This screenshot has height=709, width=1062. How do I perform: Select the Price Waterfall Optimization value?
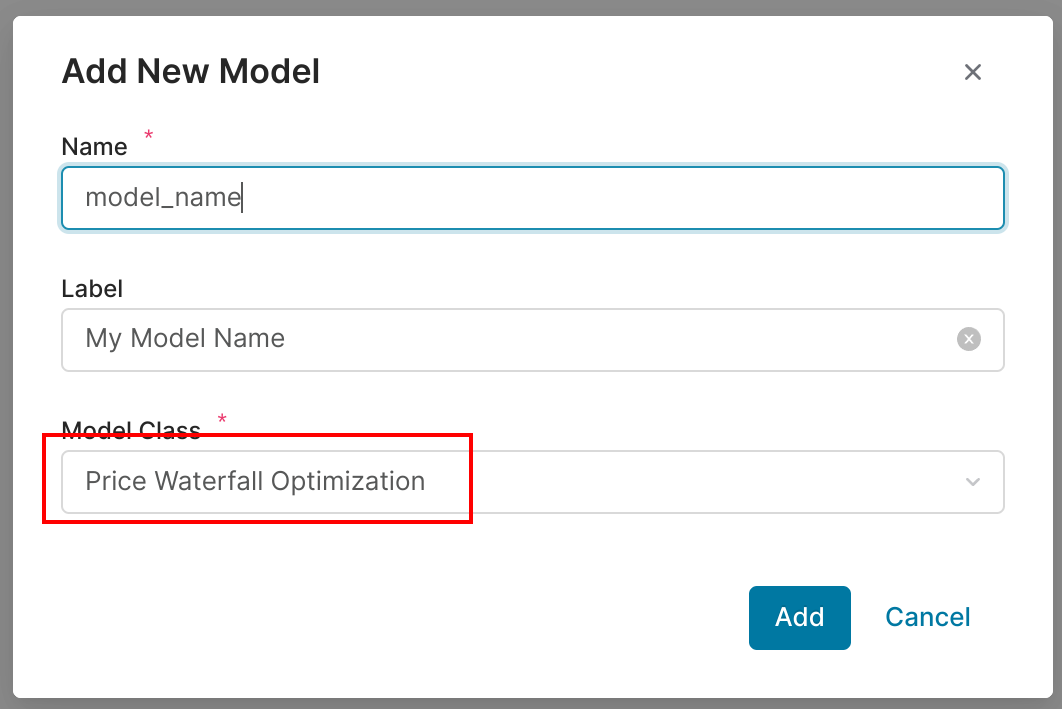[255, 481]
